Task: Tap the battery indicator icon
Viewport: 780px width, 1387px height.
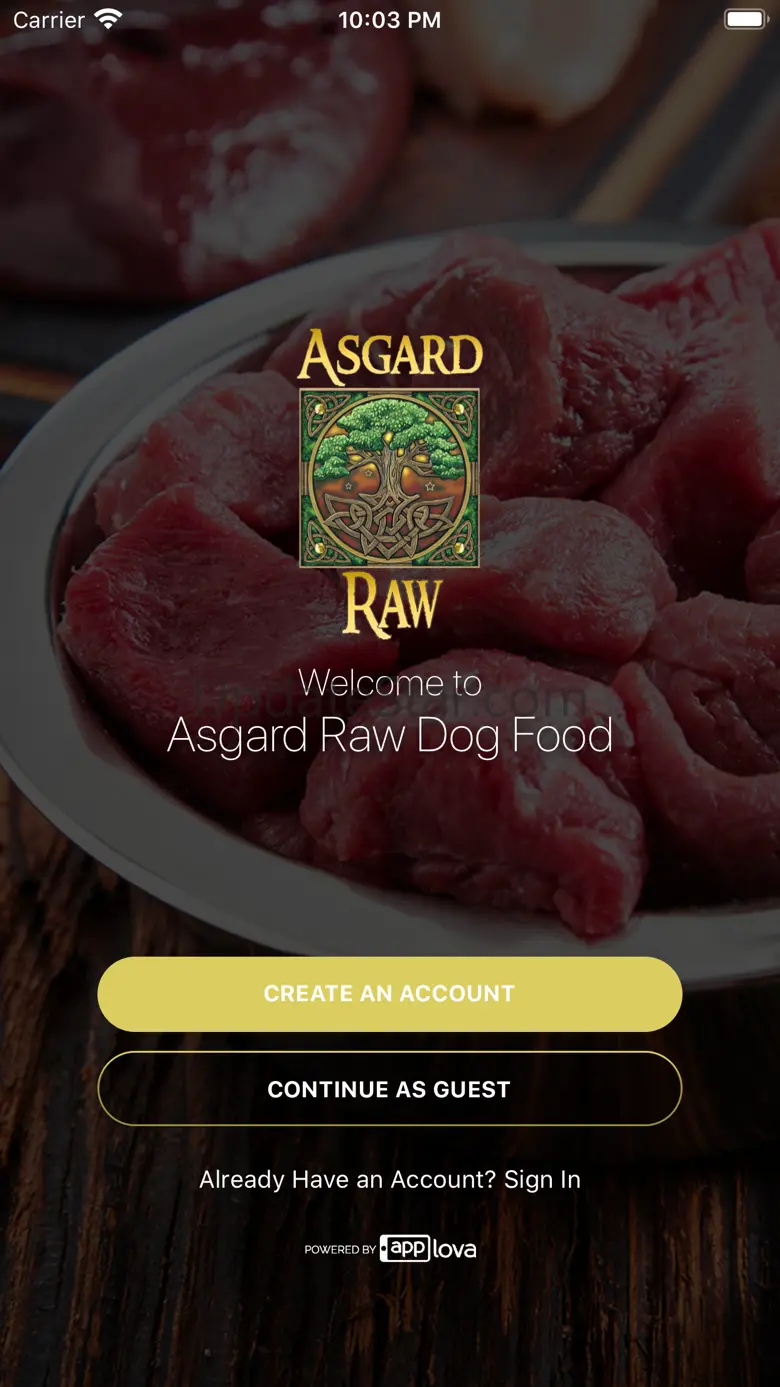Action: pyautogui.click(x=745, y=20)
